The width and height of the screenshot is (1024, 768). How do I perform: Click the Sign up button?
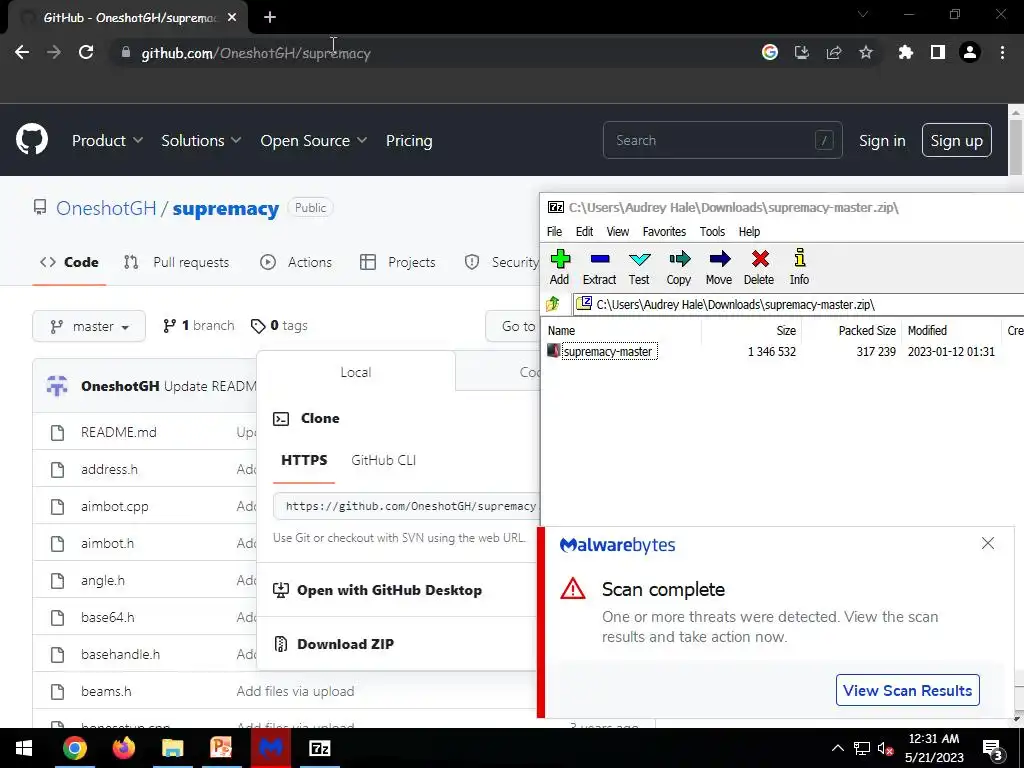pos(957,140)
